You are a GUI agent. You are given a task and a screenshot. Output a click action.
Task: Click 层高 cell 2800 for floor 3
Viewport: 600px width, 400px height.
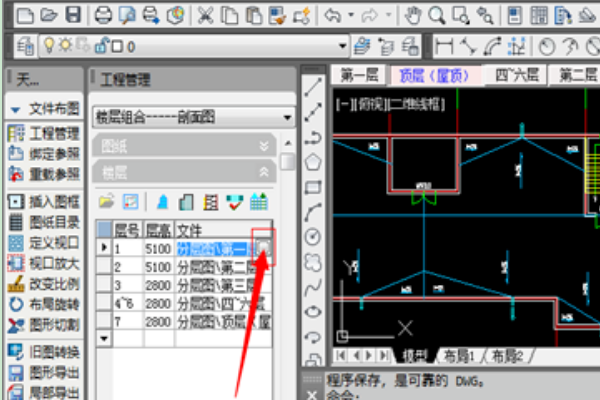[x=158, y=285]
